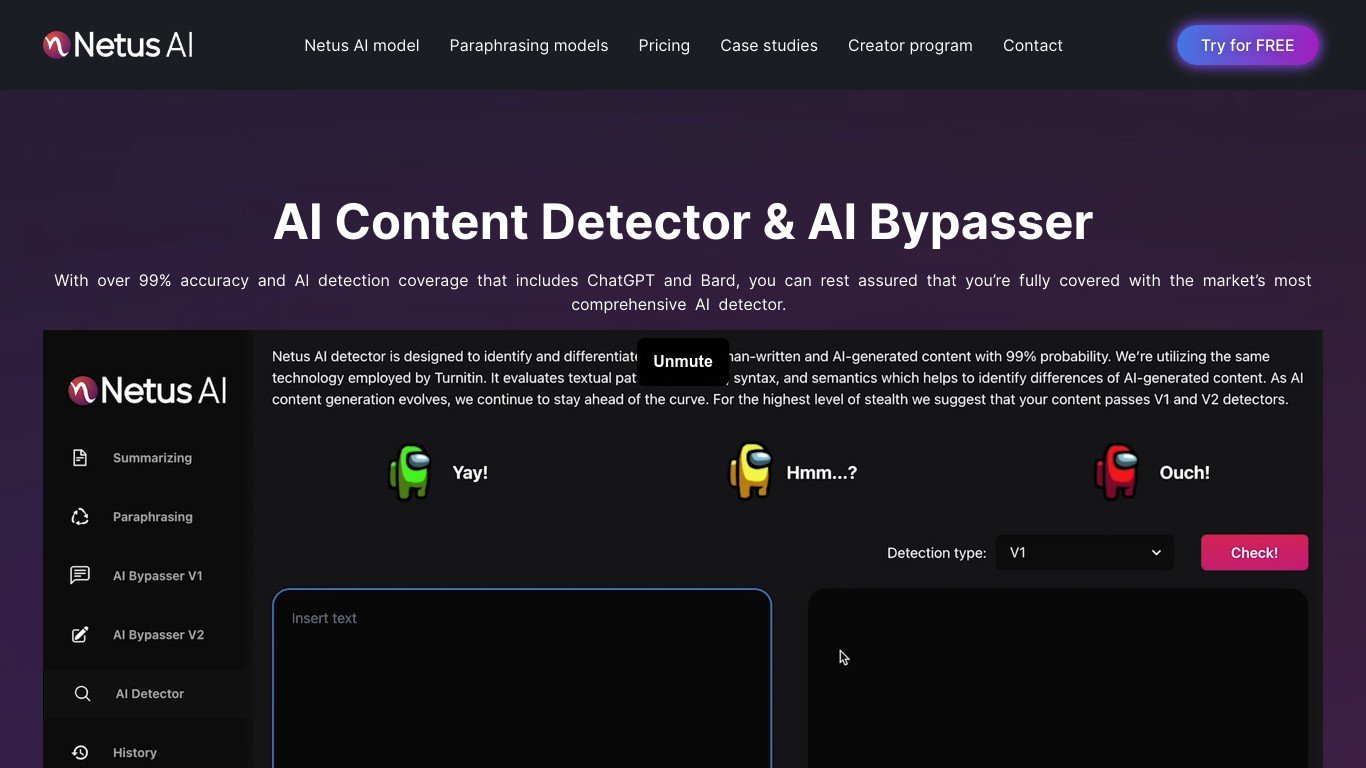Open the Detection type V1 dropdown
The height and width of the screenshot is (768, 1366).
(x=1084, y=553)
